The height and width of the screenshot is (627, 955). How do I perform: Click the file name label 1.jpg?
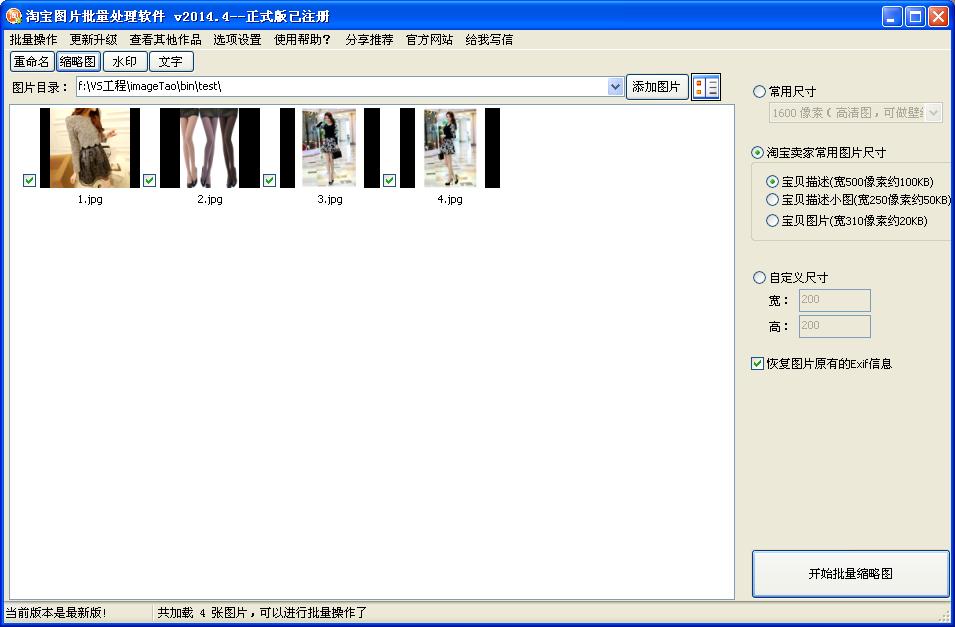point(90,199)
